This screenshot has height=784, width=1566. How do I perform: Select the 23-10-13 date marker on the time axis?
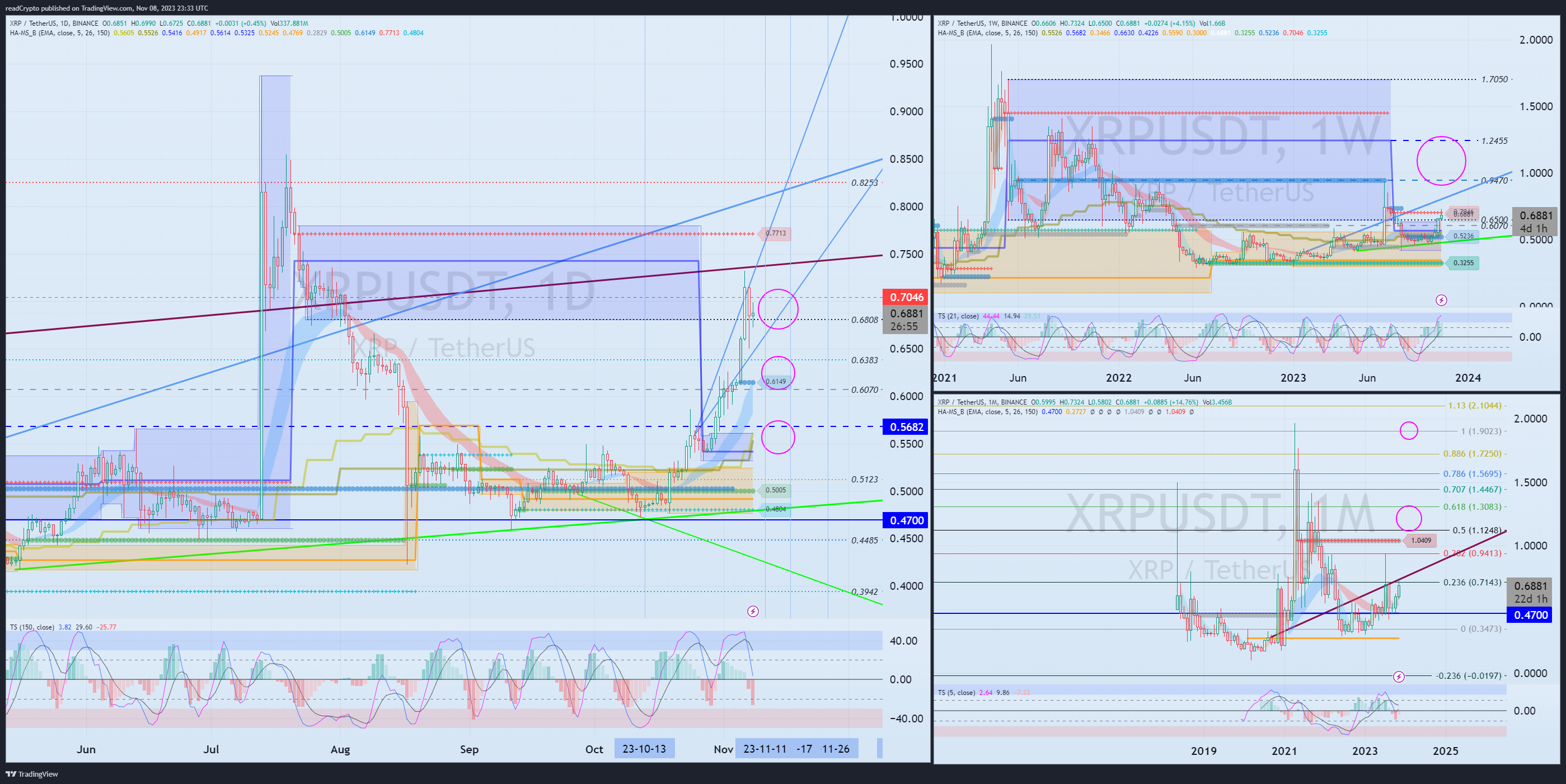click(644, 748)
